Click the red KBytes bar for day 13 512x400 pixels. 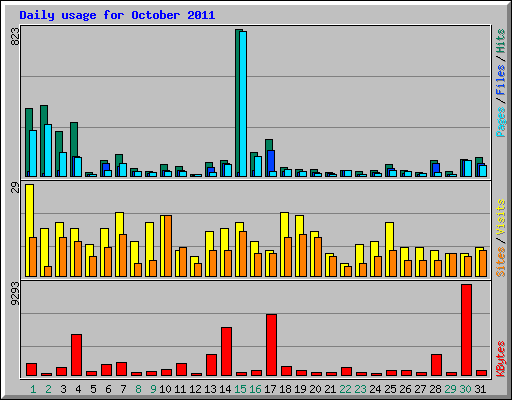(211, 365)
